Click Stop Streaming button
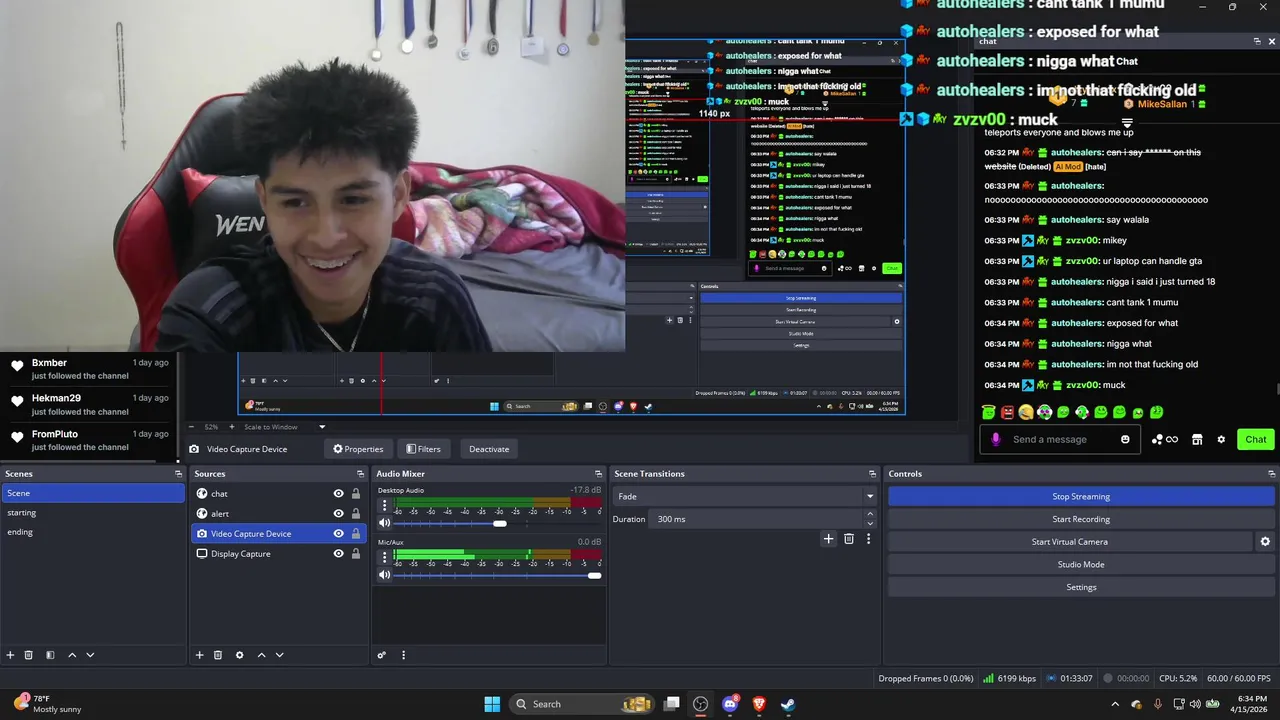The height and width of the screenshot is (720, 1280). [1081, 496]
